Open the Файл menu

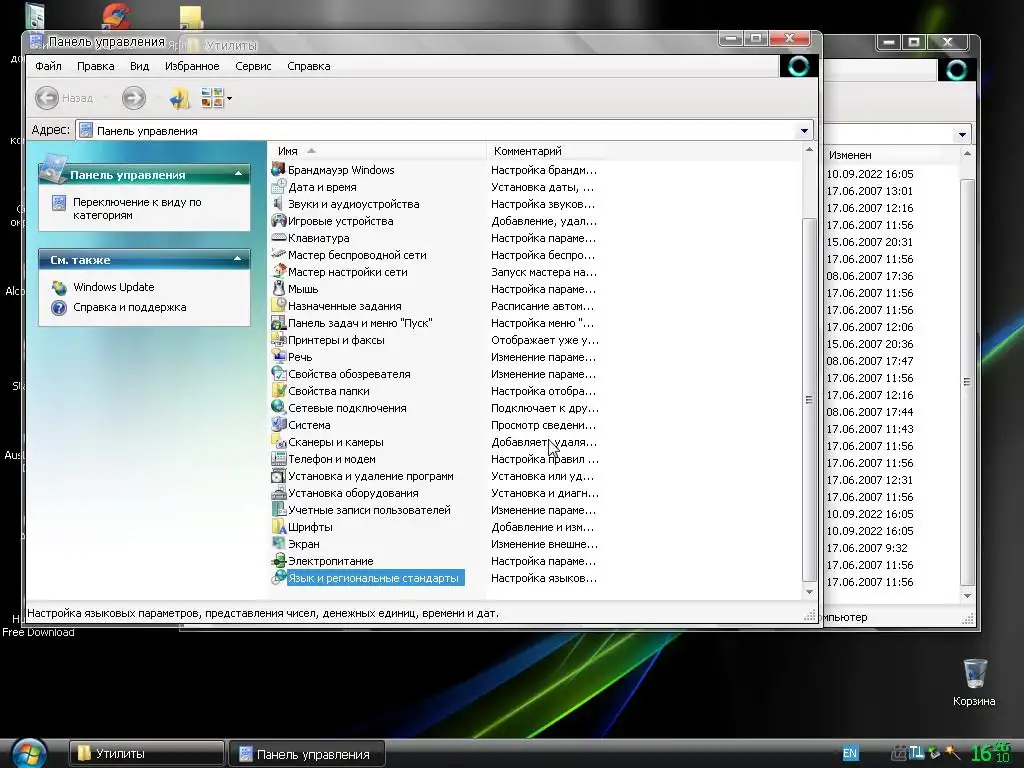[x=48, y=66]
